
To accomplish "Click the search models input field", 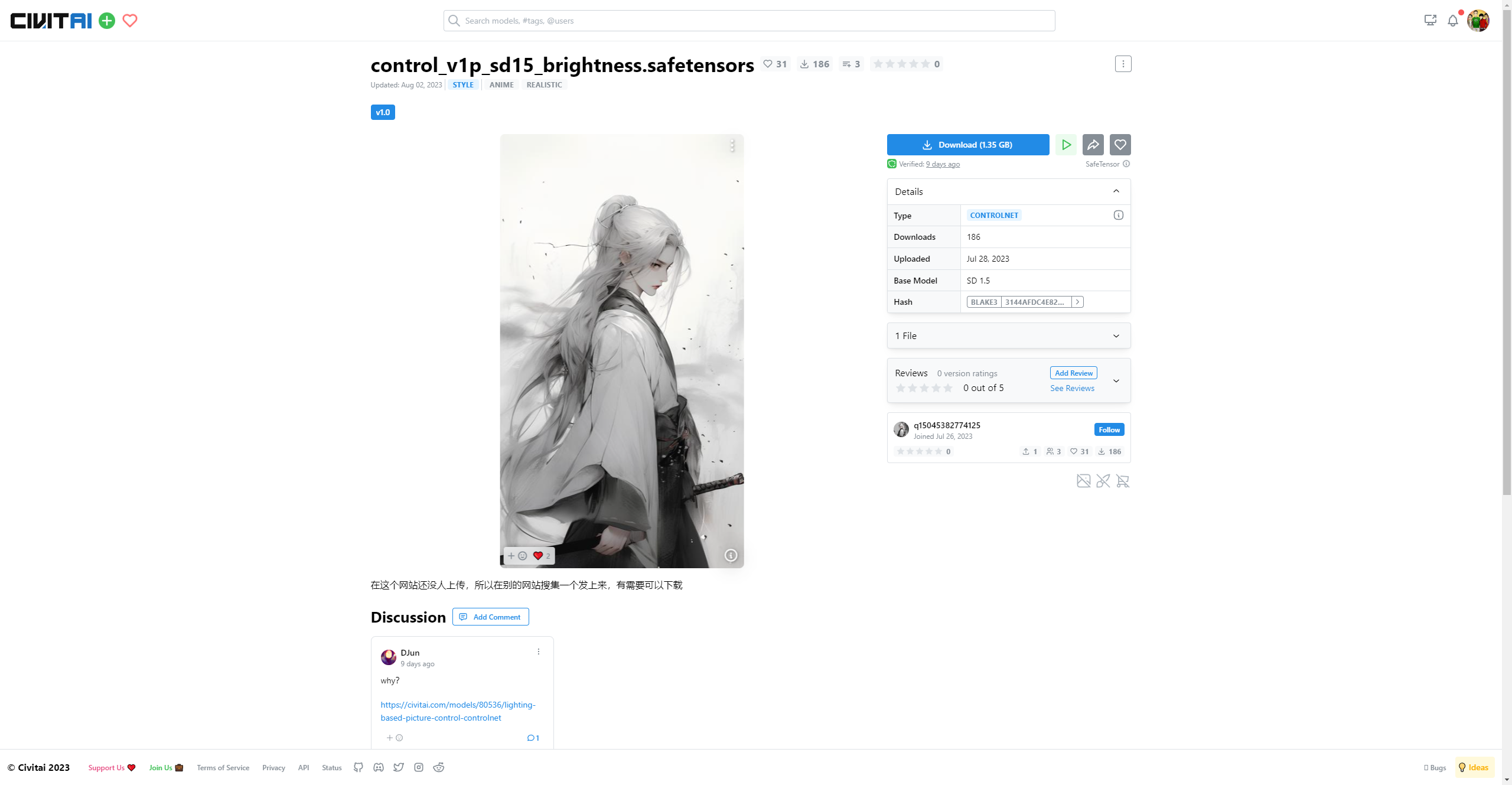I will (x=749, y=21).
